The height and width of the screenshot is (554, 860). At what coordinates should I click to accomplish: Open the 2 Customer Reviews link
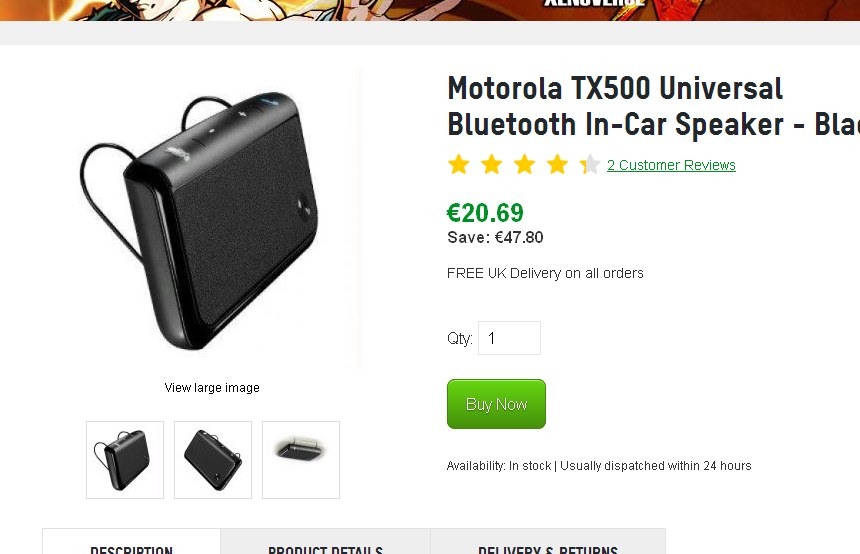(x=671, y=166)
